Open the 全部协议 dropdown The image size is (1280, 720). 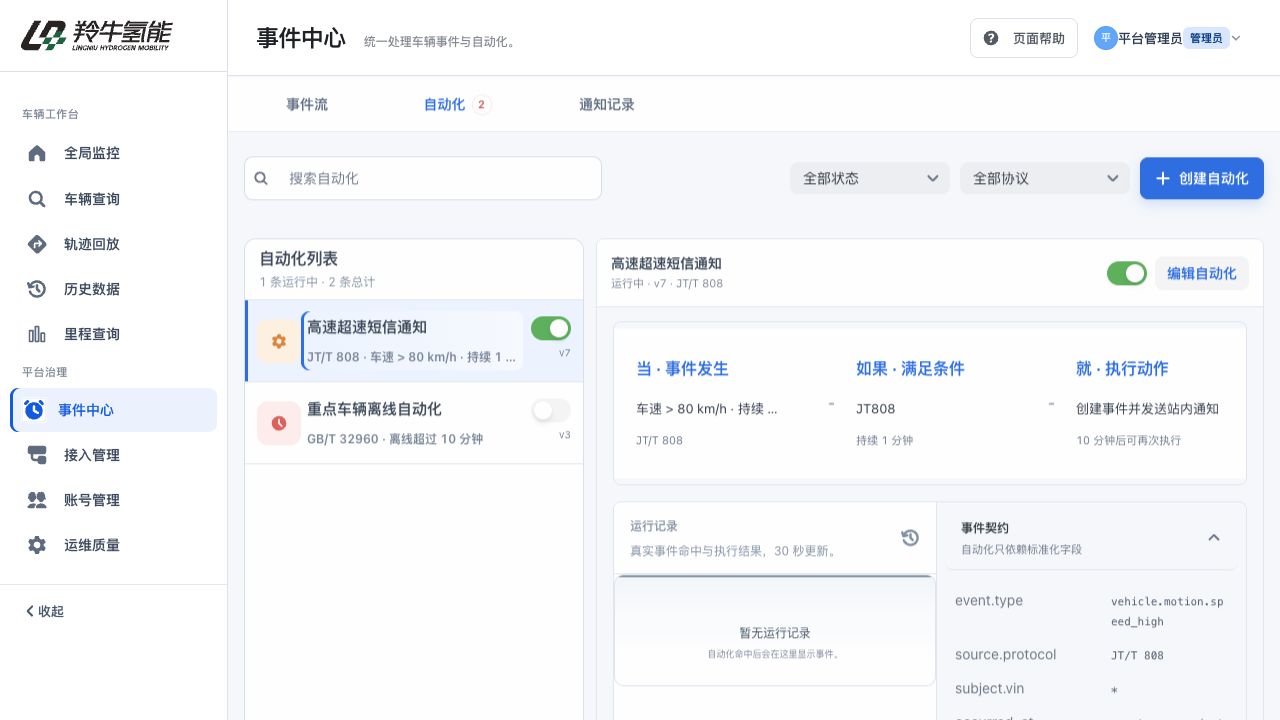[1045, 178]
